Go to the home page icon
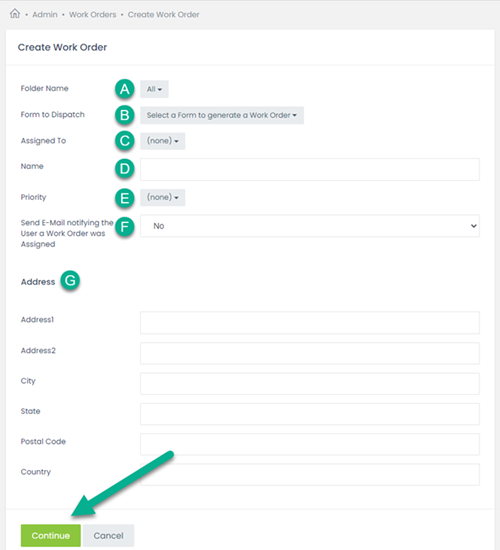500x550 pixels. pyautogui.click(x=15, y=14)
